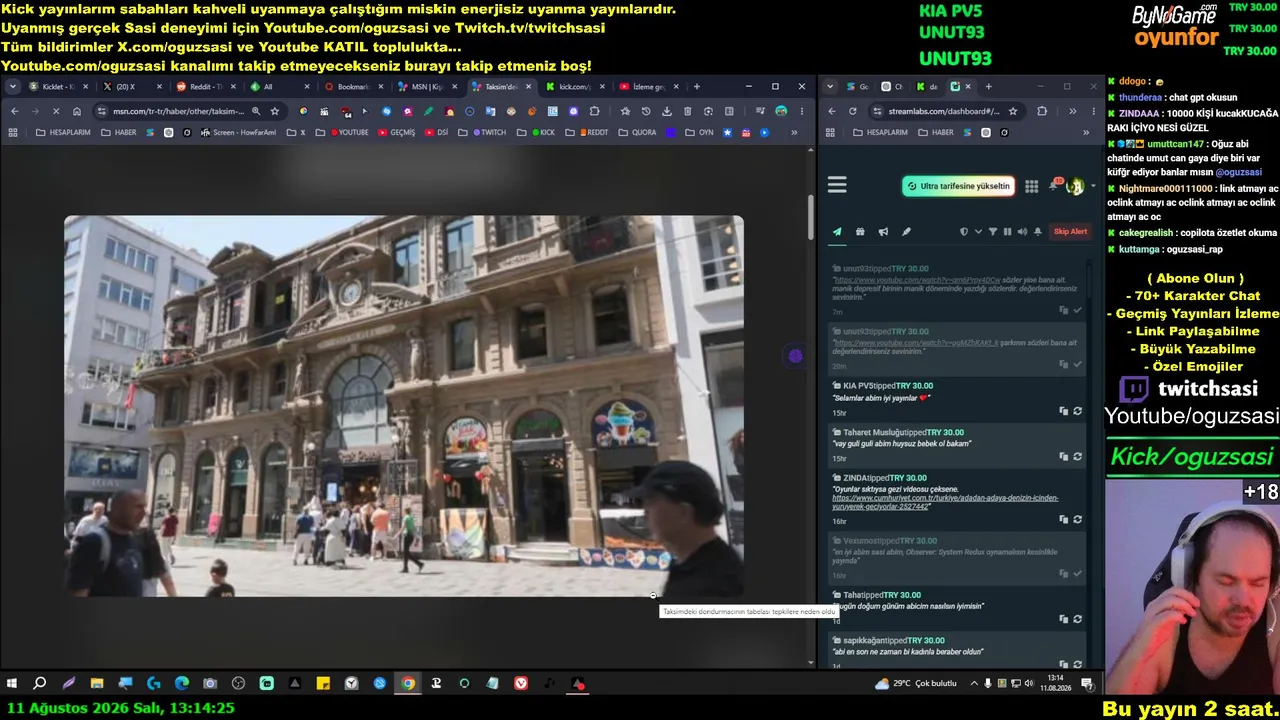This screenshot has height=720, width=1280.
Task: Open the gift icon tab
Action: pyautogui.click(x=860, y=232)
